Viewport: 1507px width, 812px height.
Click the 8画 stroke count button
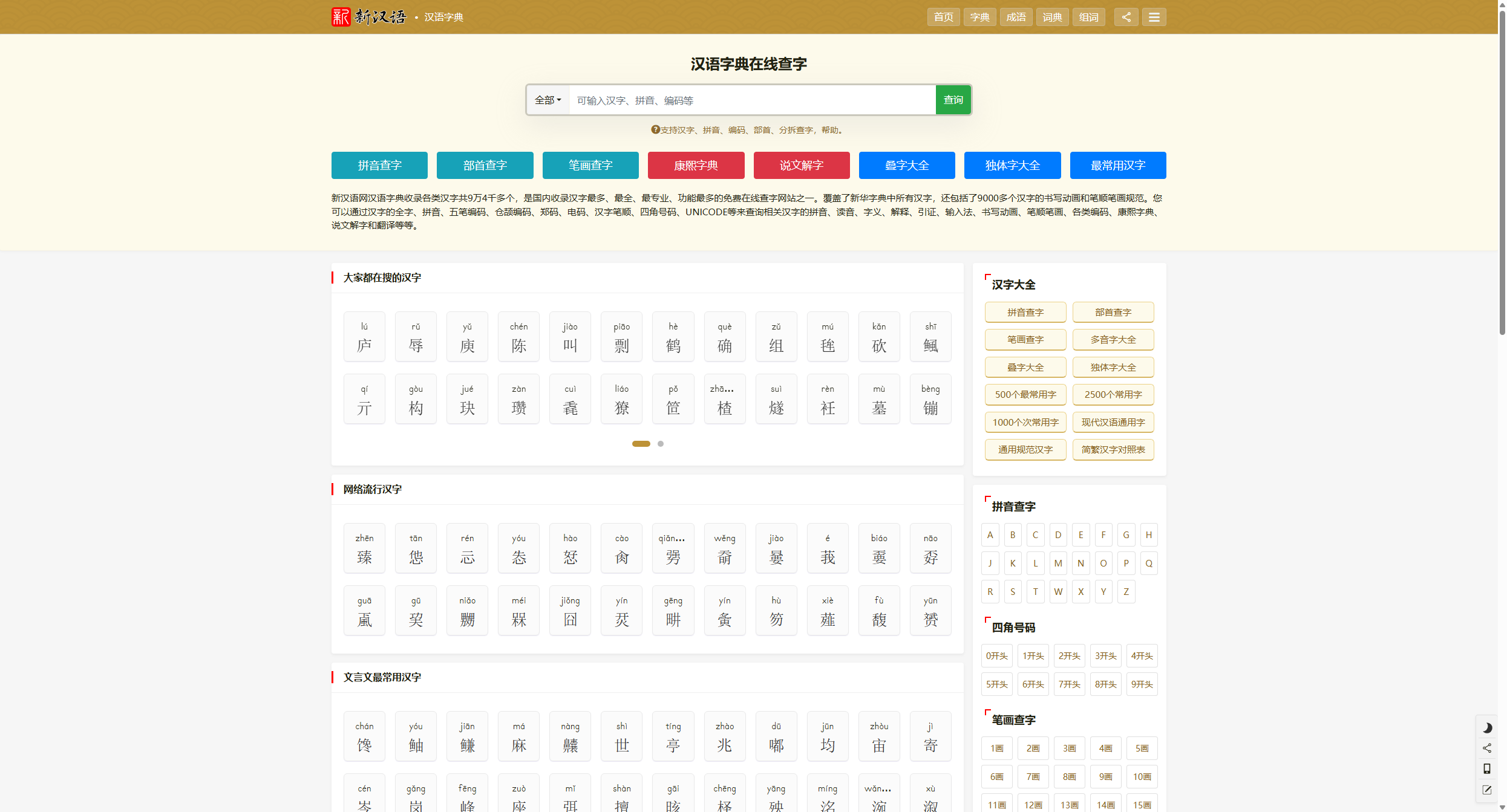(1069, 777)
